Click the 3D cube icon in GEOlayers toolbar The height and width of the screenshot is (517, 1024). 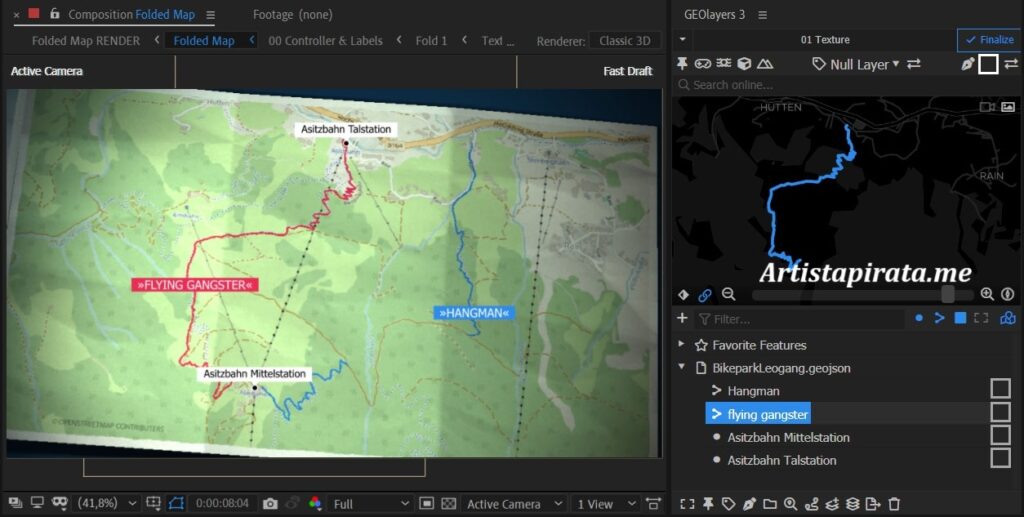[x=744, y=63]
